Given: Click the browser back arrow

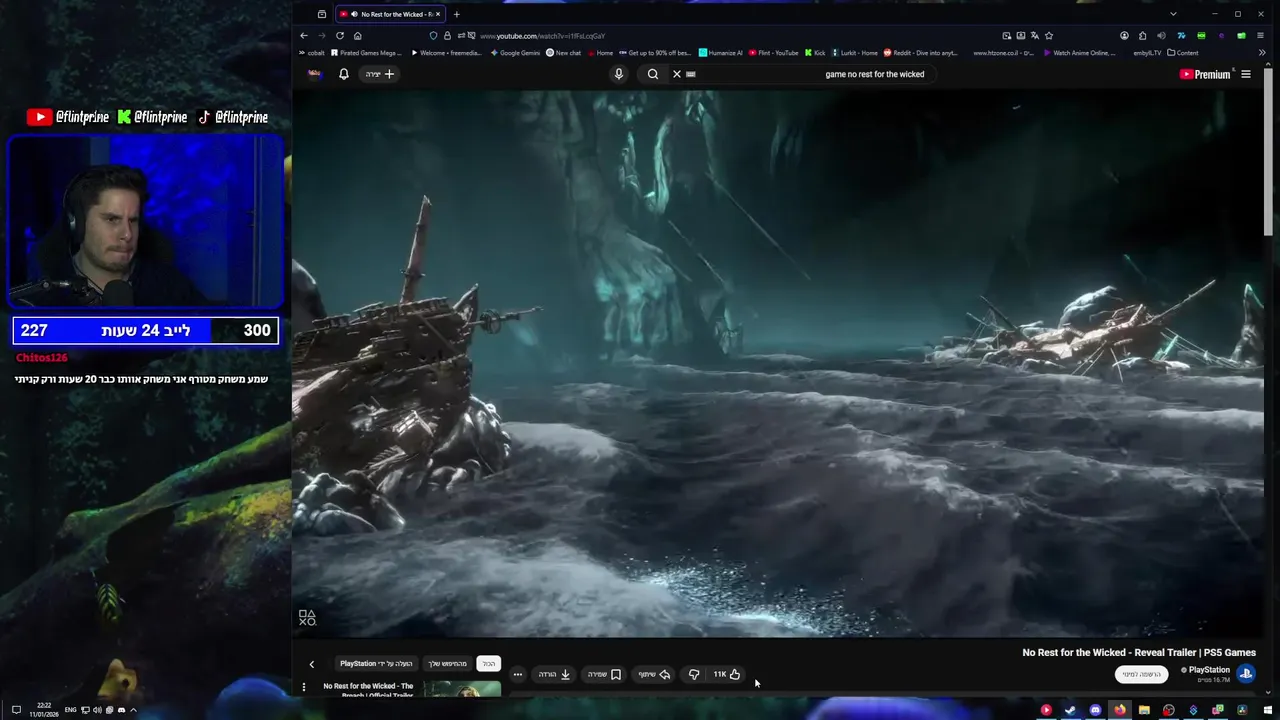Looking at the screenshot, I should tap(304, 36).
